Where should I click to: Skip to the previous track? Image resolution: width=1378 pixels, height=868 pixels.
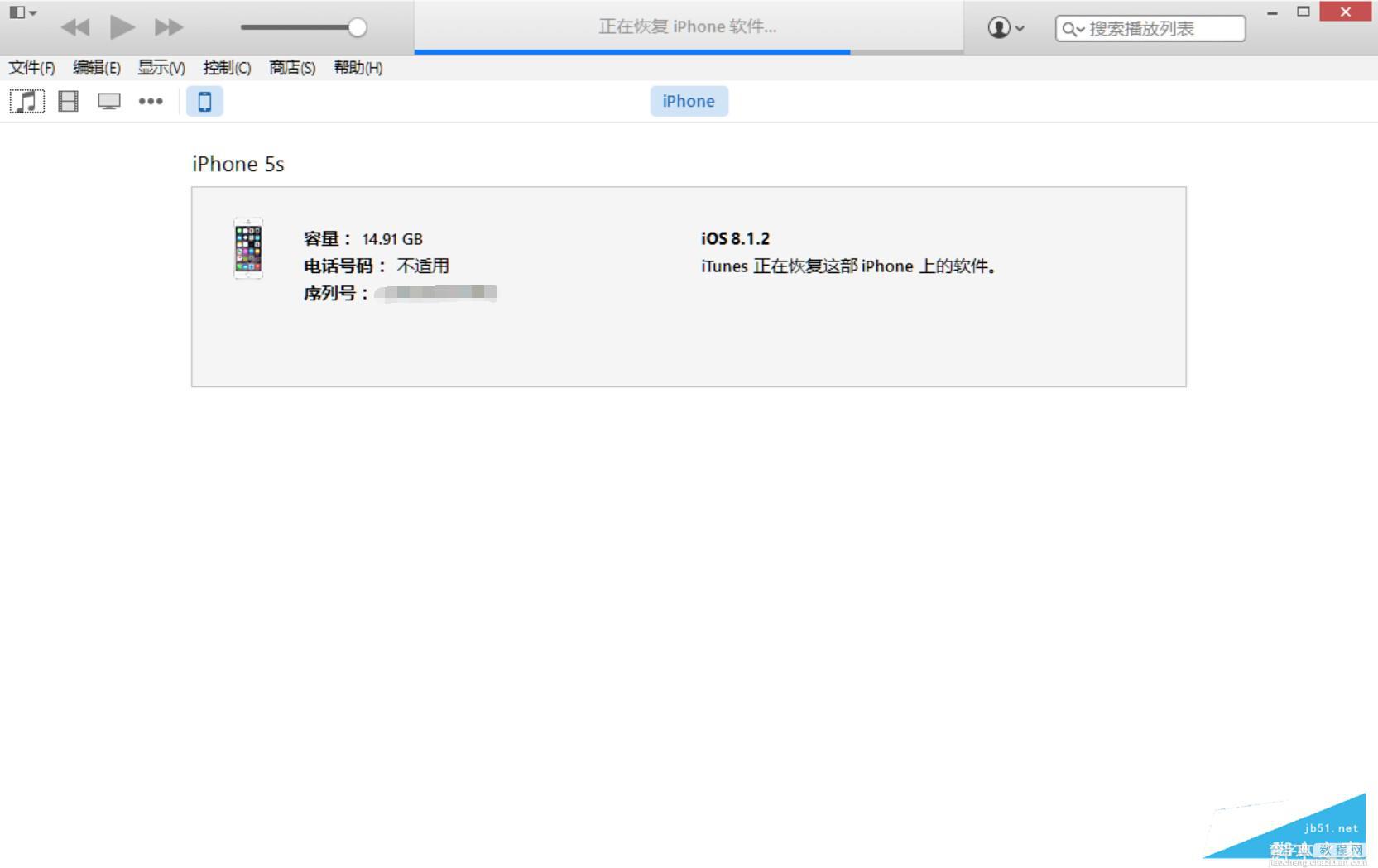tap(75, 27)
